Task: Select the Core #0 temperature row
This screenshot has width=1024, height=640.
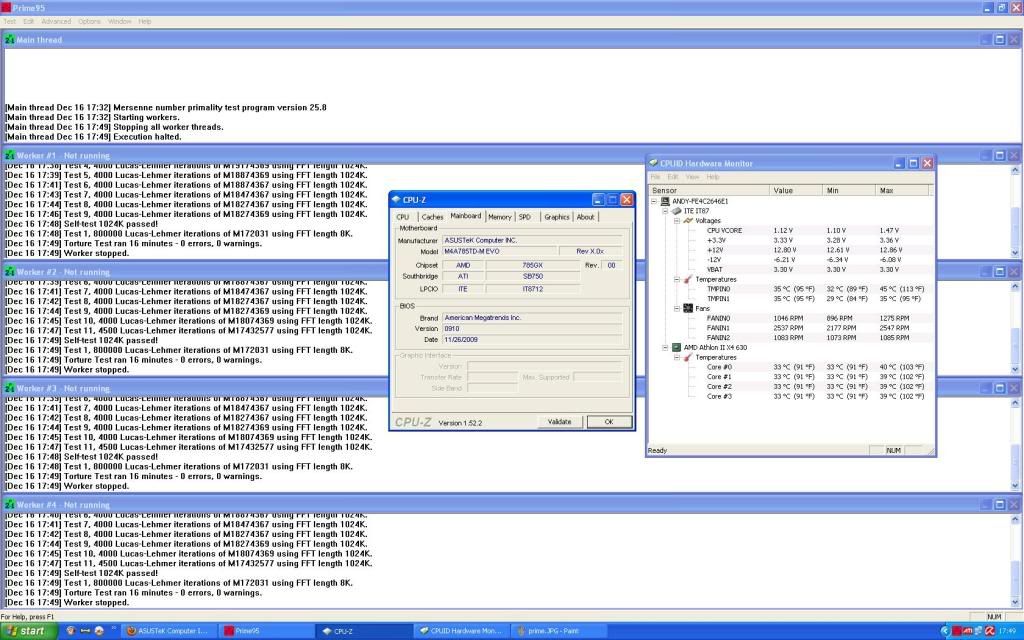Action: 815,367
